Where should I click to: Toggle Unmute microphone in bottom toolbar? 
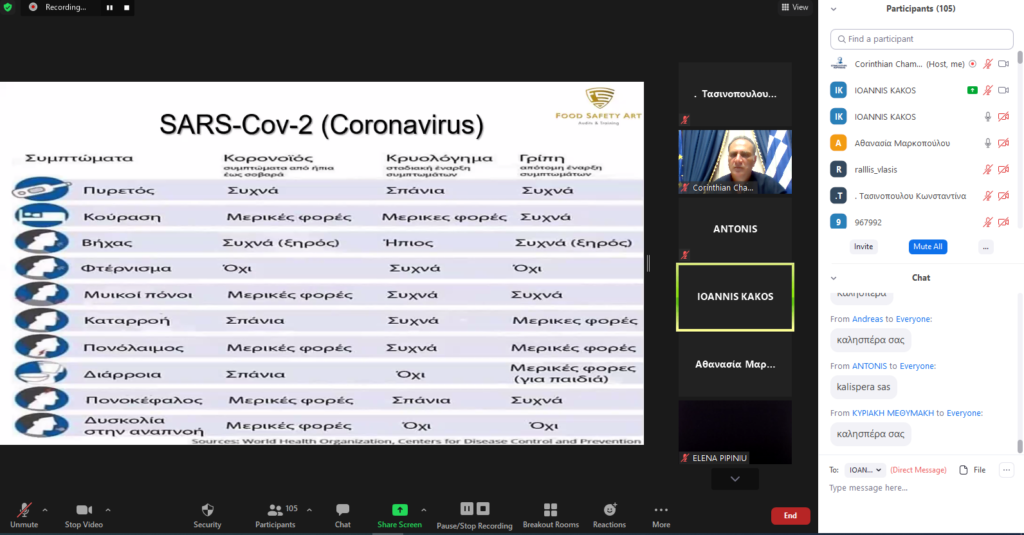pyautogui.click(x=23, y=510)
